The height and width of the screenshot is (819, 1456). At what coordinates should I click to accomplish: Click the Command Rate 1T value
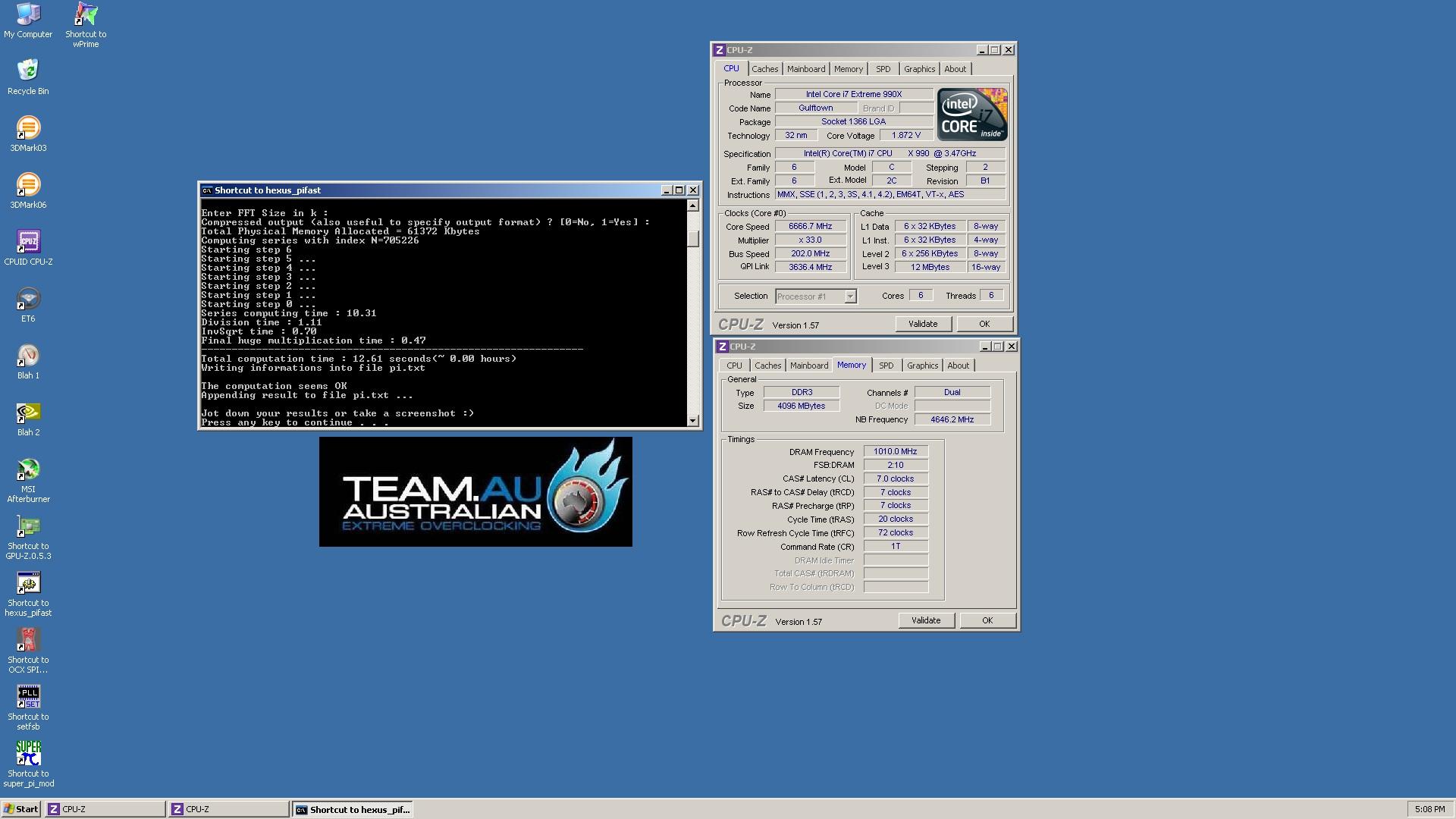click(x=896, y=547)
